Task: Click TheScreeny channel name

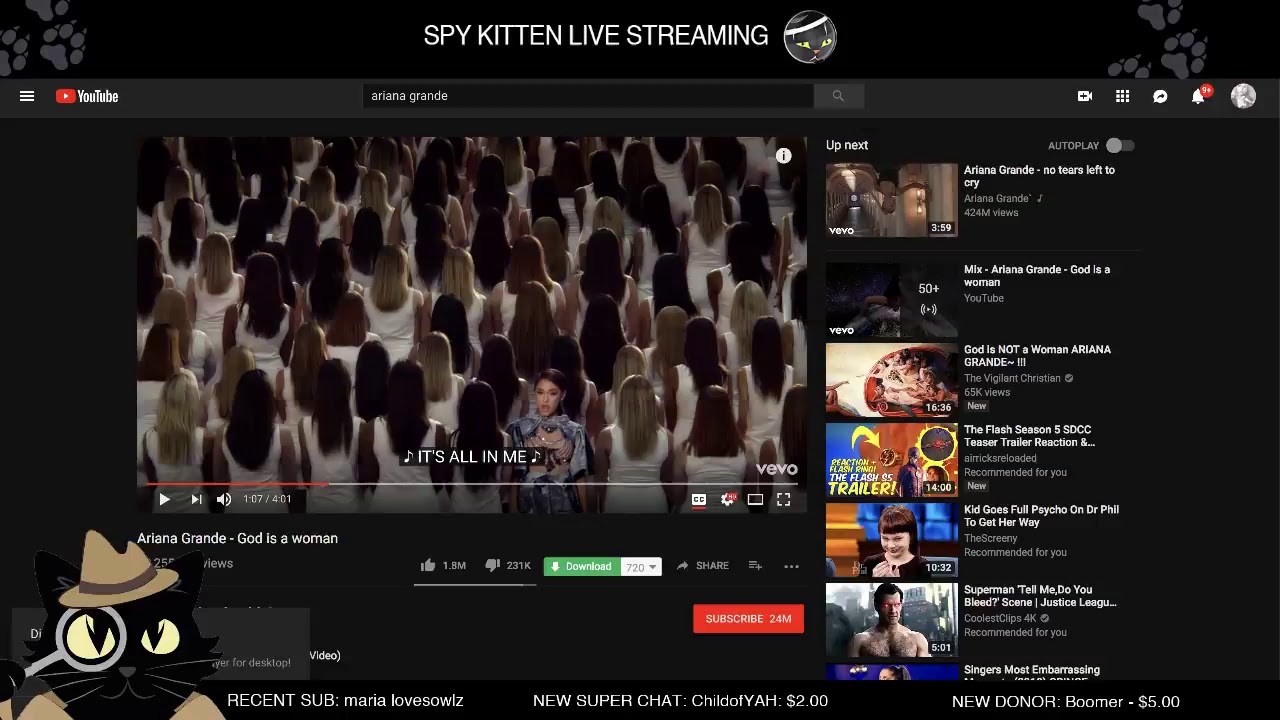Action: click(x=990, y=539)
